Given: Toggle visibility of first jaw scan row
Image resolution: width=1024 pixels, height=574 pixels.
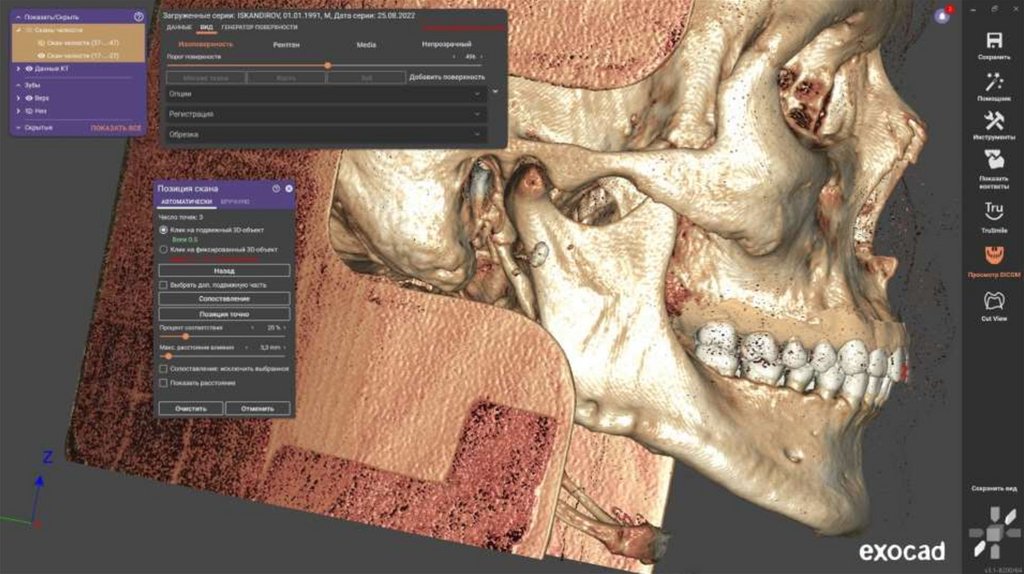Looking at the screenshot, I should pyautogui.click(x=40, y=43).
